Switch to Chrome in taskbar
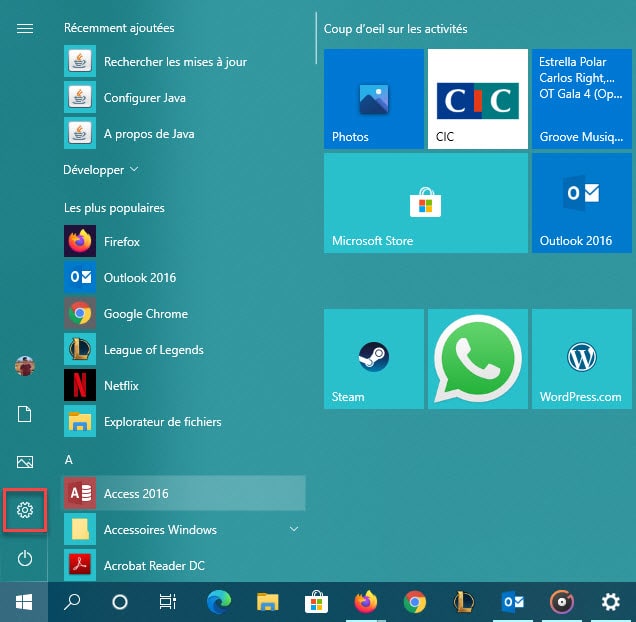This screenshot has height=622, width=636. click(415, 602)
